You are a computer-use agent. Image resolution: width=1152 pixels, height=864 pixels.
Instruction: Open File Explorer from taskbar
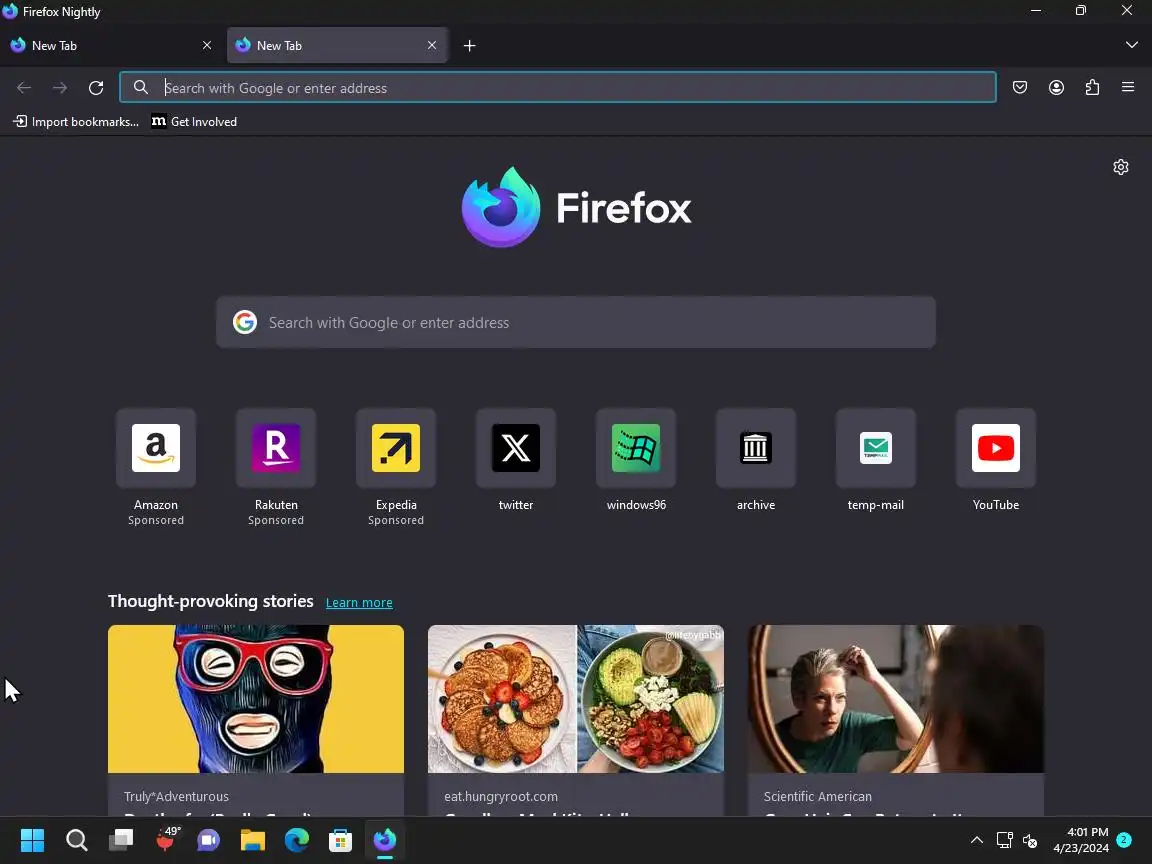click(x=253, y=840)
